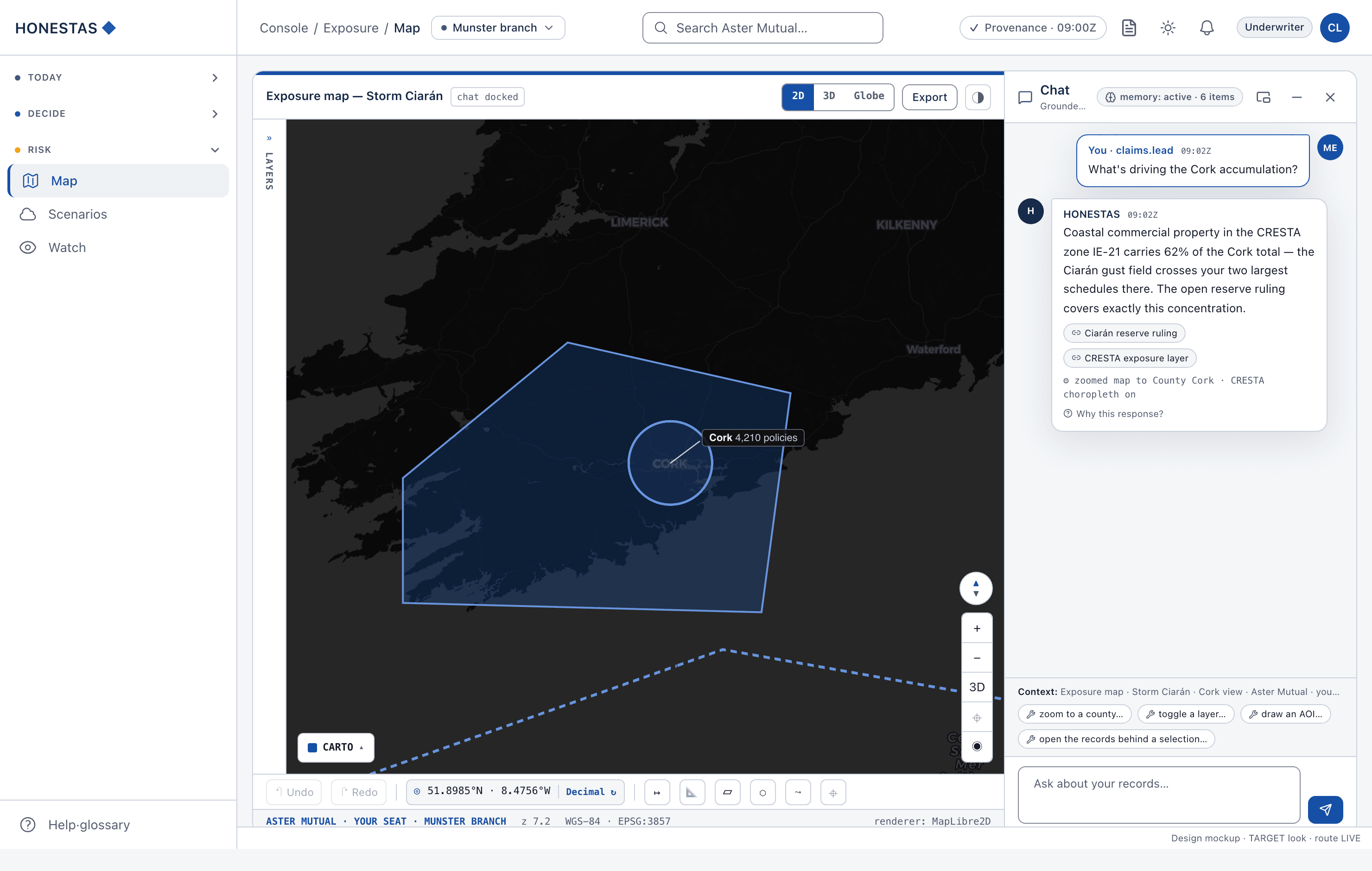Image resolution: width=1372 pixels, height=871 pixels.
Task: Open Ciarán reserve ruling citation
Action: (1124, 333)
